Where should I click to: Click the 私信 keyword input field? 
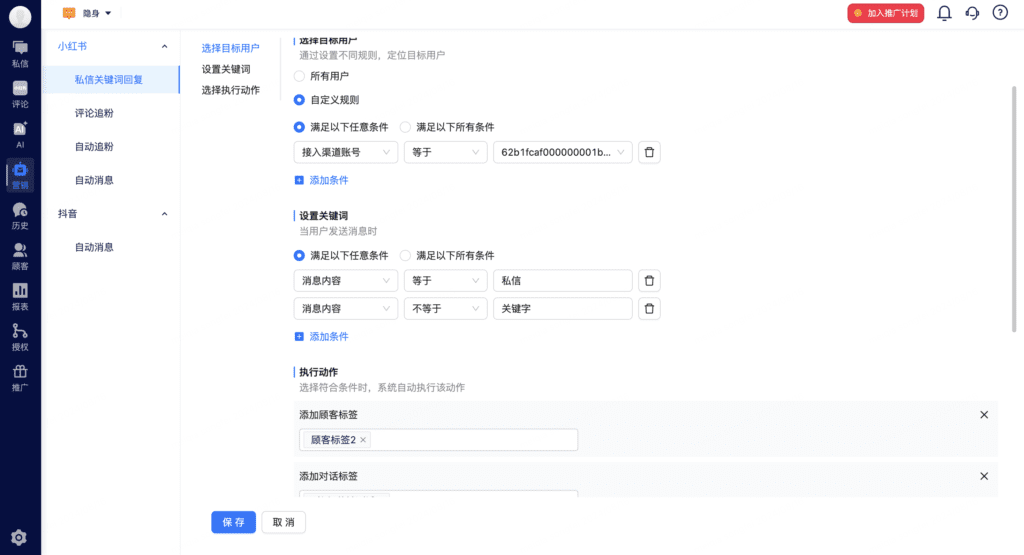coord(562,281)
